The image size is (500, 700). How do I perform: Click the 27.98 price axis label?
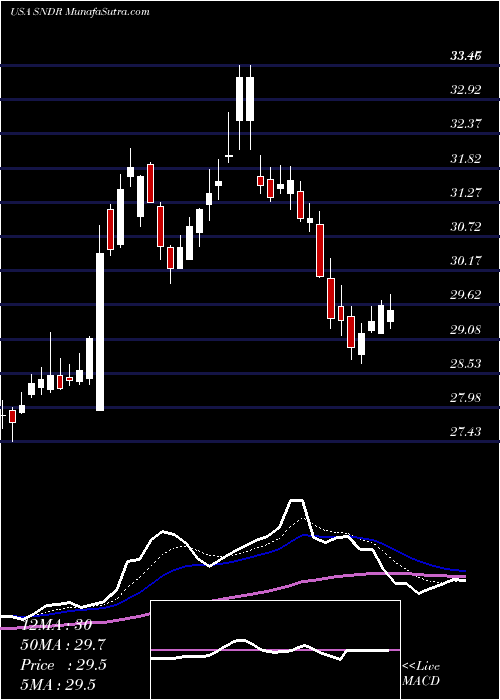pos(466,397)
